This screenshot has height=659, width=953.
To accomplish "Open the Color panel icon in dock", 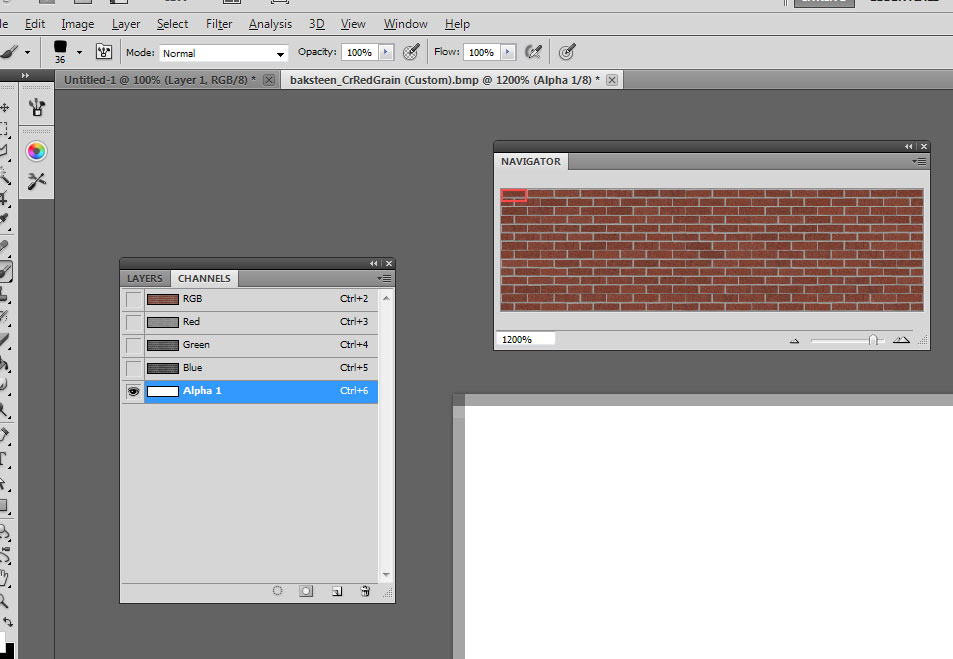I will click(x=37, y=151).
